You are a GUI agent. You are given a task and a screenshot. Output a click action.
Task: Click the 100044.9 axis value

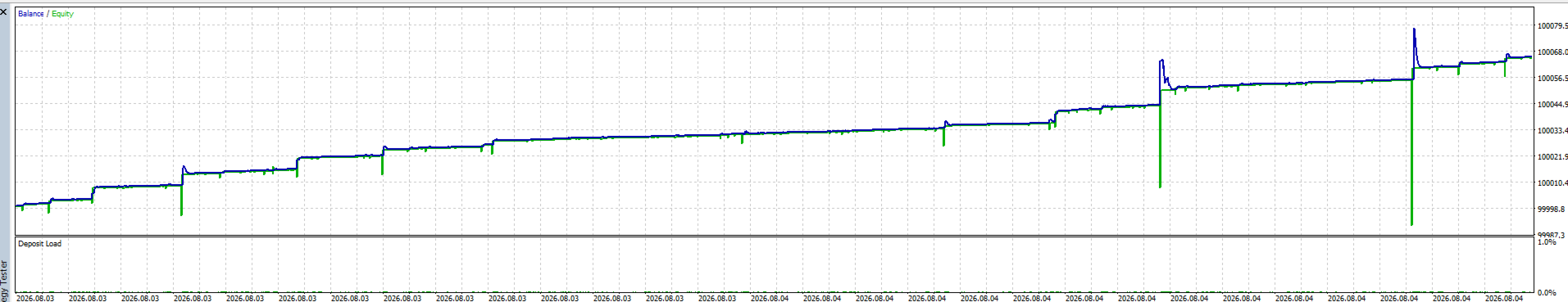point(1552,105)
